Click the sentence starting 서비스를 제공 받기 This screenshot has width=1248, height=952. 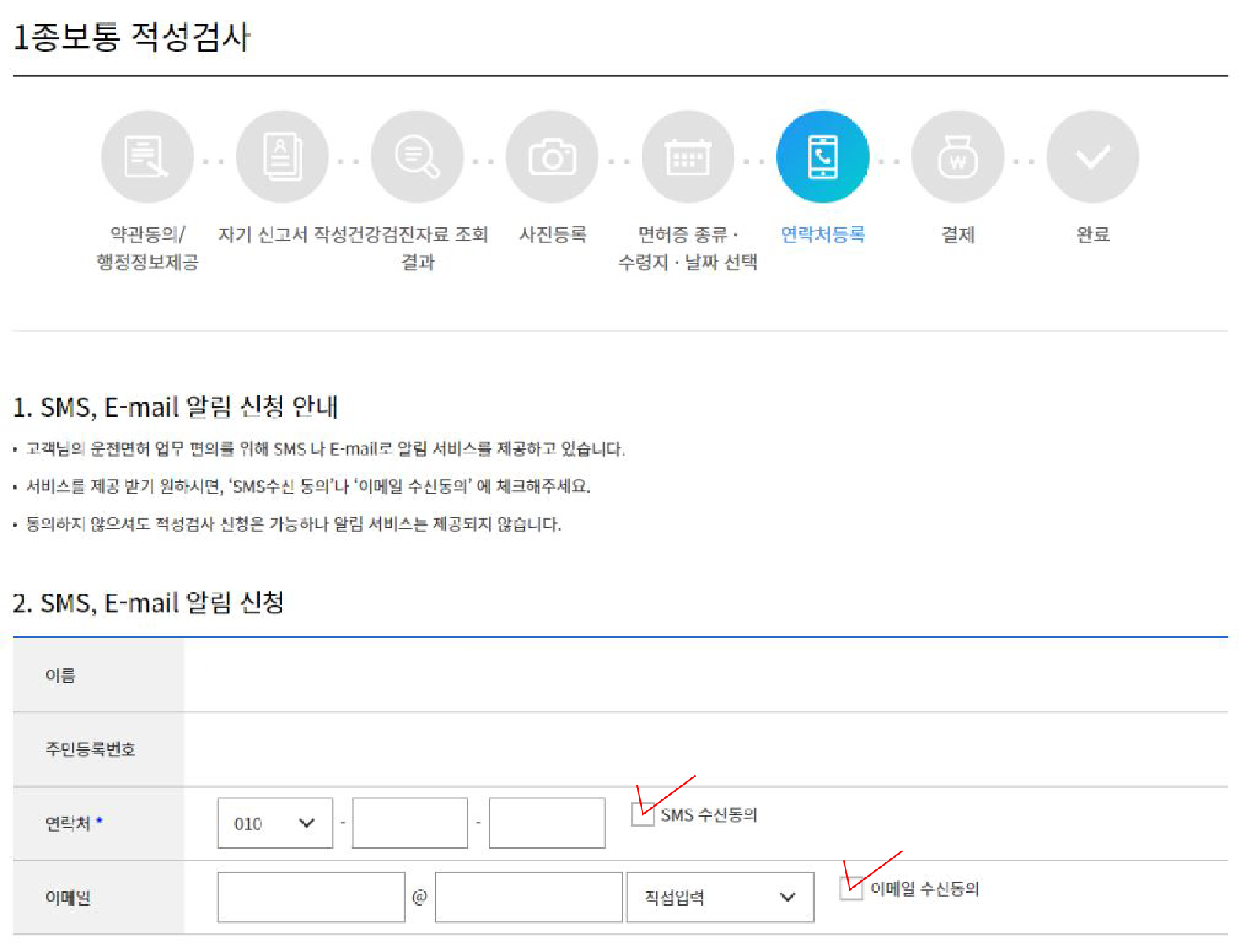click(x=308, y=487)
